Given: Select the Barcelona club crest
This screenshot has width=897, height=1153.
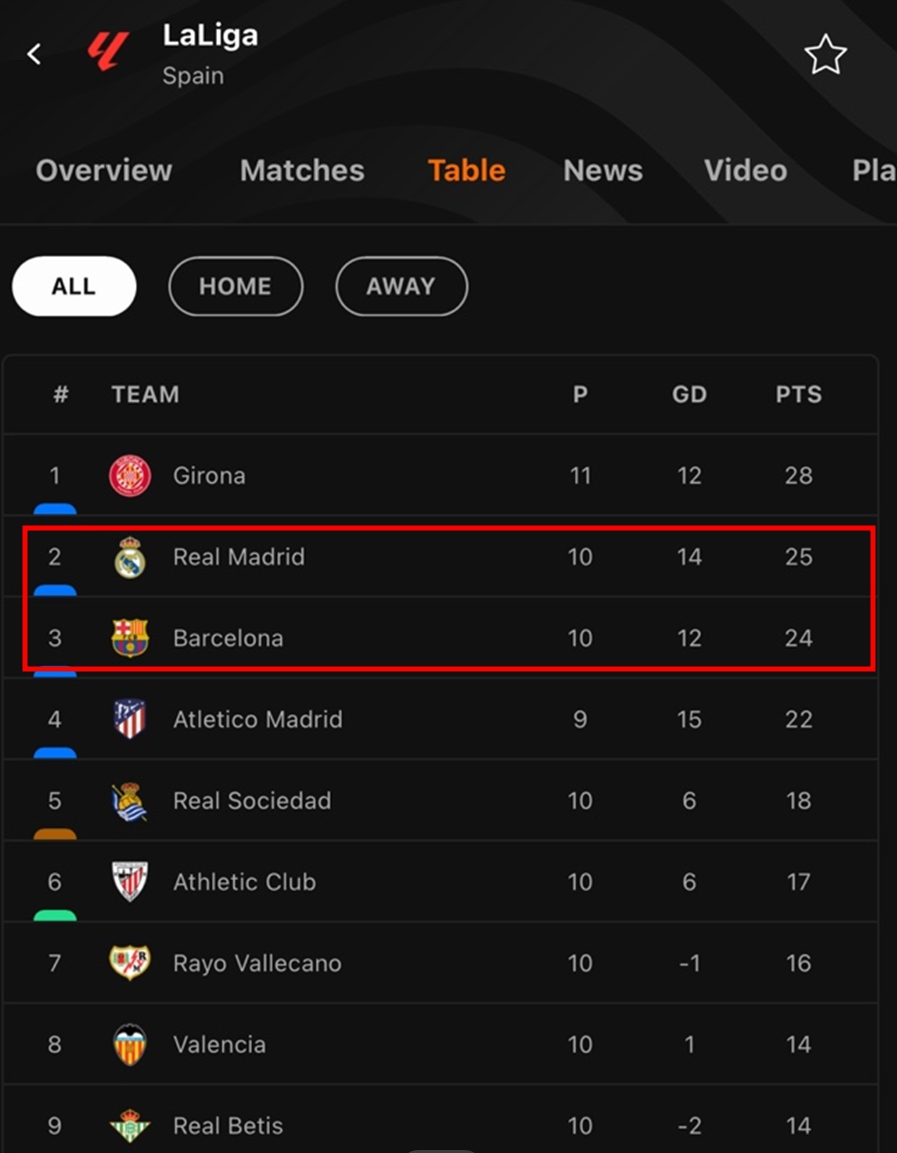Looking at the screenshot, I should pyautogui.click(x=130, y=638).
